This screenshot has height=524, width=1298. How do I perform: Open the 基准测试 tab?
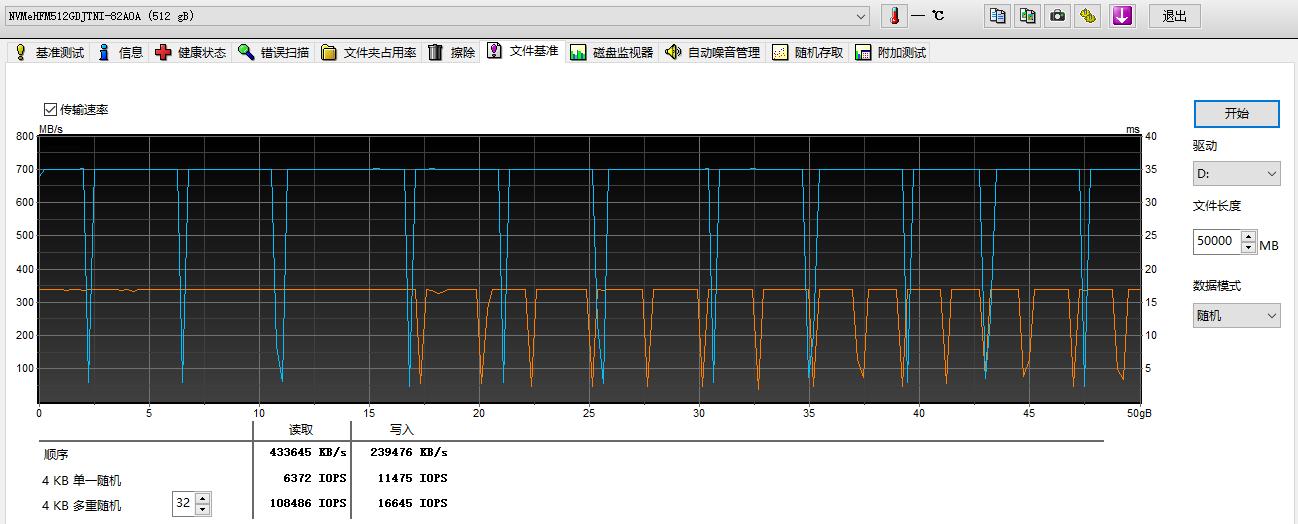pos(48,52)
